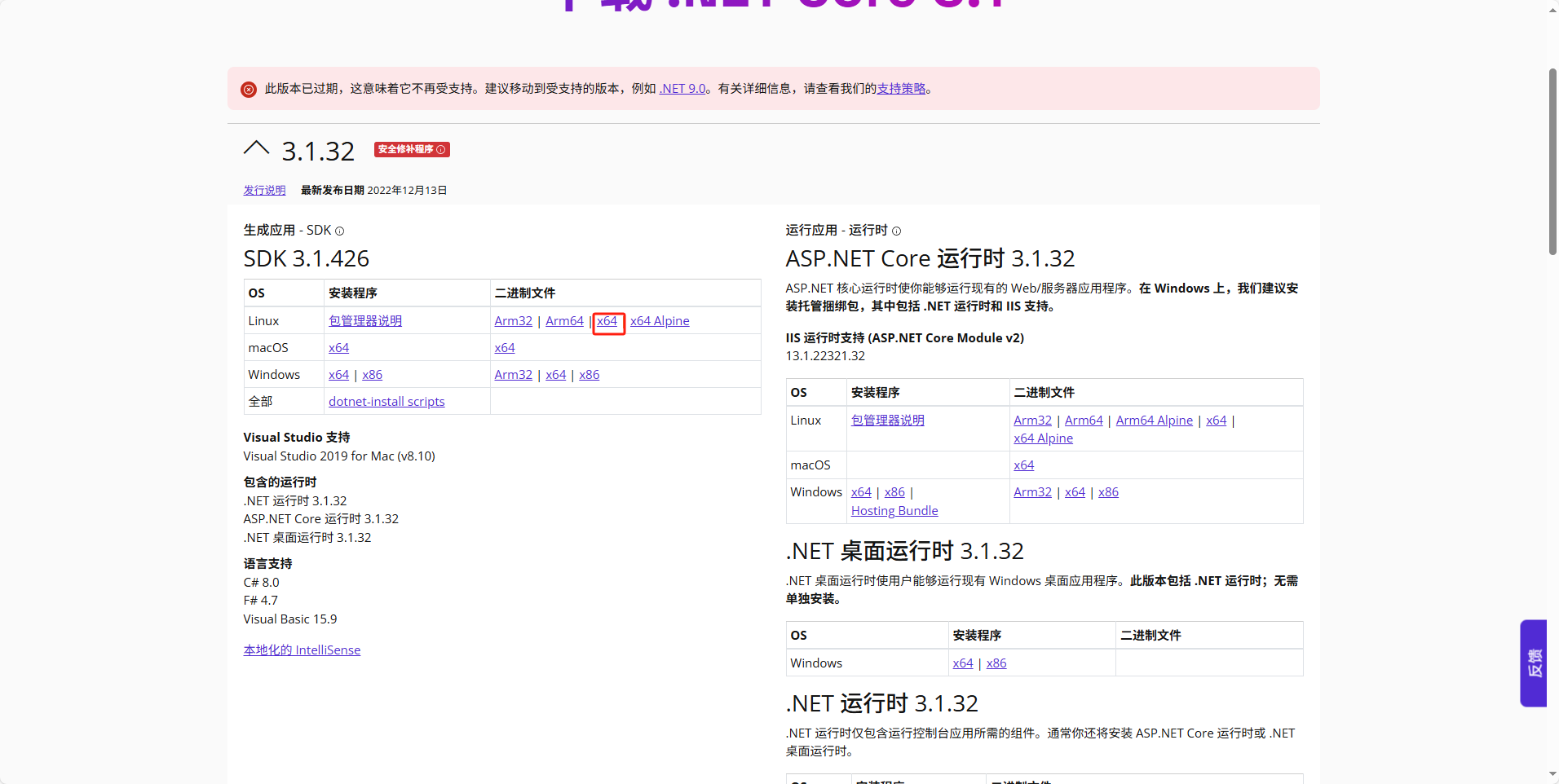Image resolution: width=1559 pixels, height=784 pixels.
Task: Download ASP.NET Core Linux Arm64 Alpine binary
Action: click(1155, 421)
